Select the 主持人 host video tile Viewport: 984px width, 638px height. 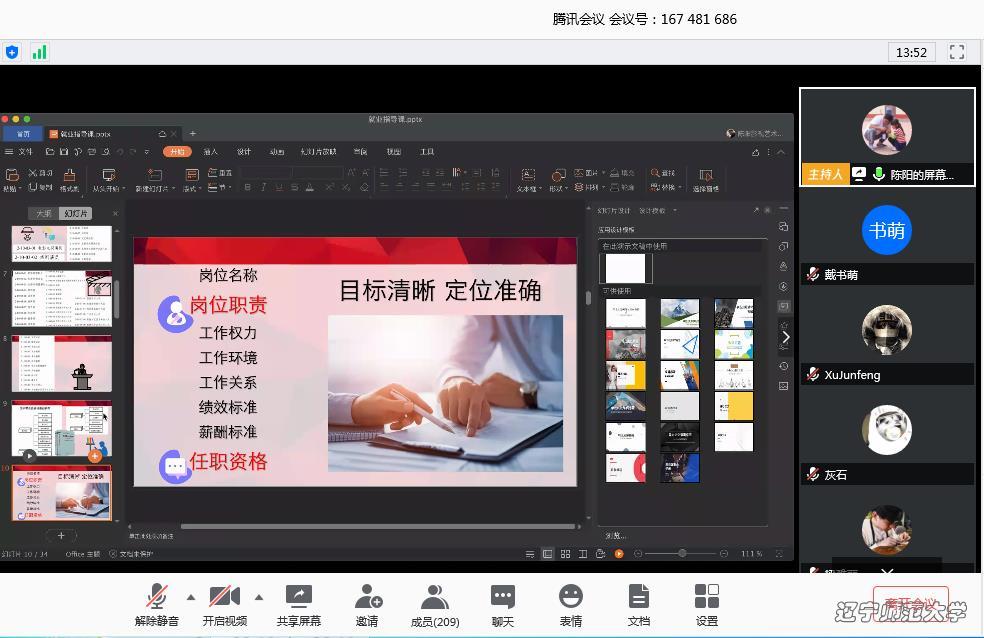pyautogui.click(x=887, y=137)
